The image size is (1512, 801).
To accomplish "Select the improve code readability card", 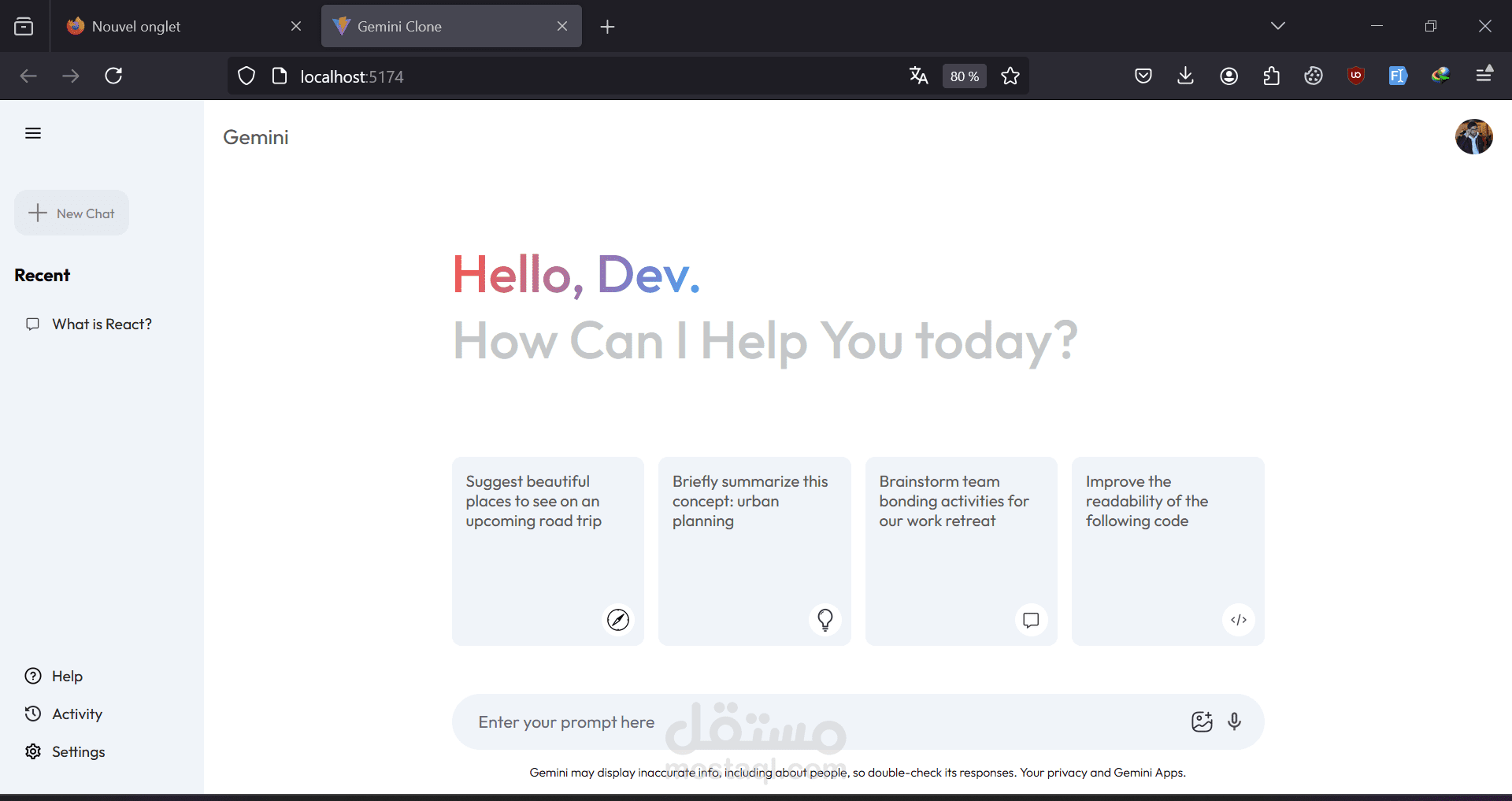I will point(1168,551).
